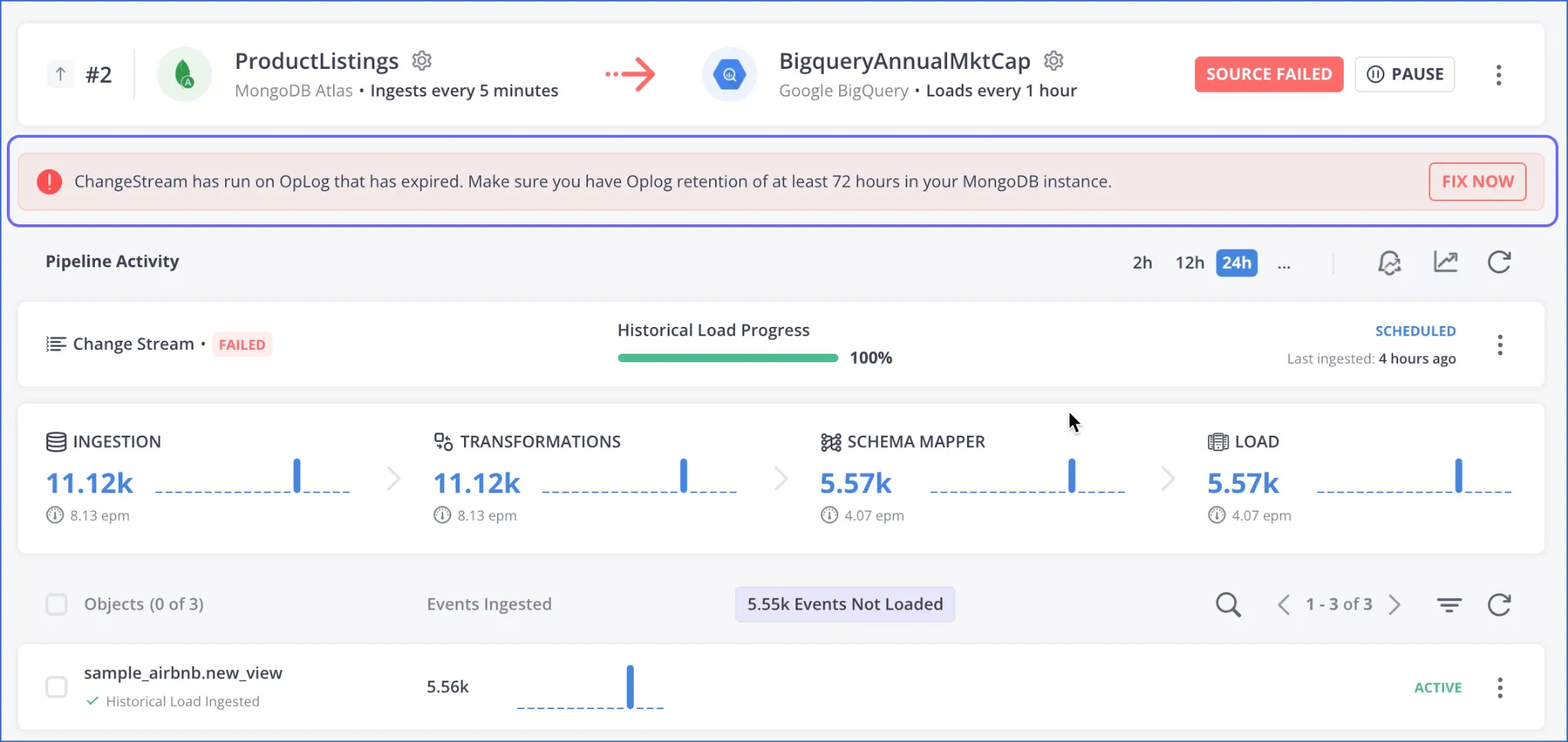Screen dimensions: 1568x742
Task: Open the MongoDB Atlas source icon
Action: point(184,74)
